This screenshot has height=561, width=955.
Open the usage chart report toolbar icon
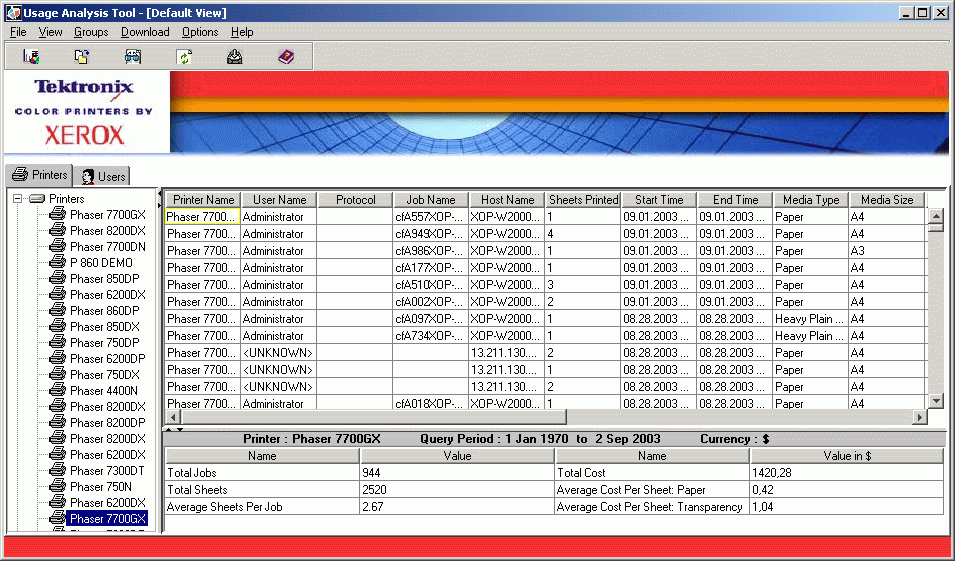(x=31, y=57)
